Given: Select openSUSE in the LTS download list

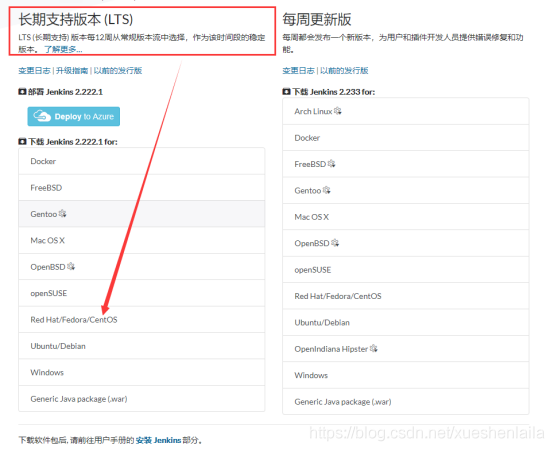Looking at the screenshot, I should pyautogui.click(x=142, y=293).
